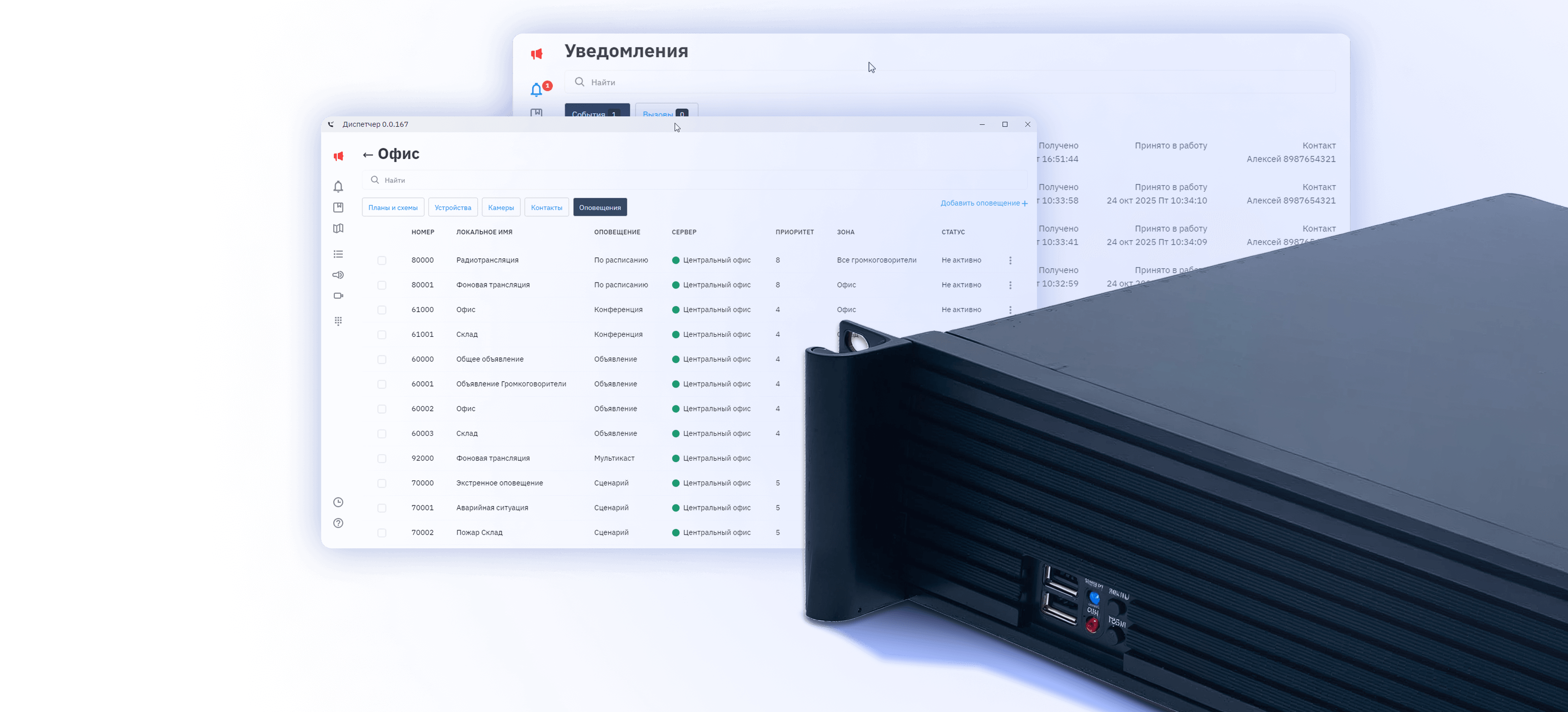Open three-dot menu for 80001 Фоновая трансляция

coord(1010,285)
